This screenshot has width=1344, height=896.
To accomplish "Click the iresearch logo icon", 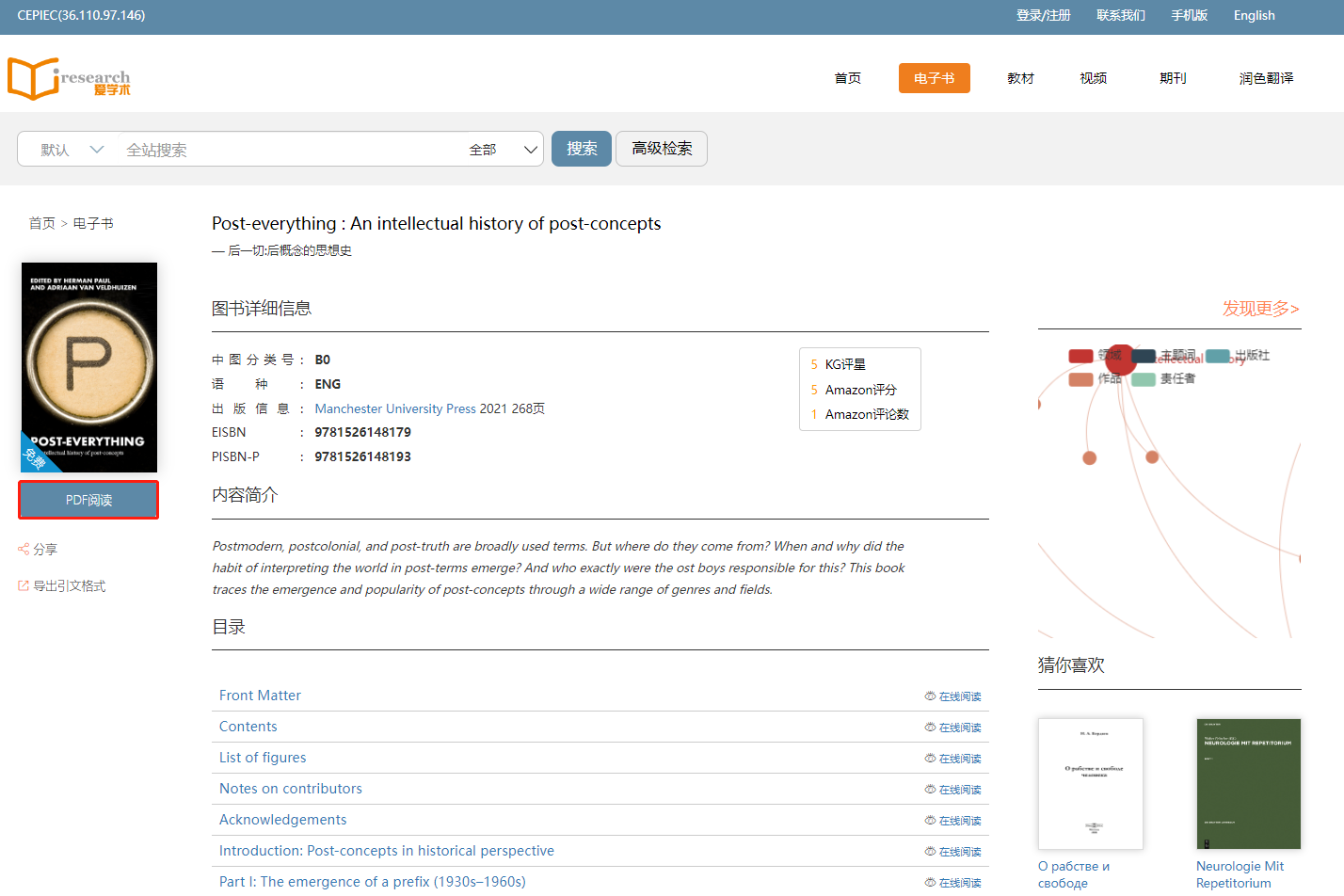I will [x=34, y=78].
